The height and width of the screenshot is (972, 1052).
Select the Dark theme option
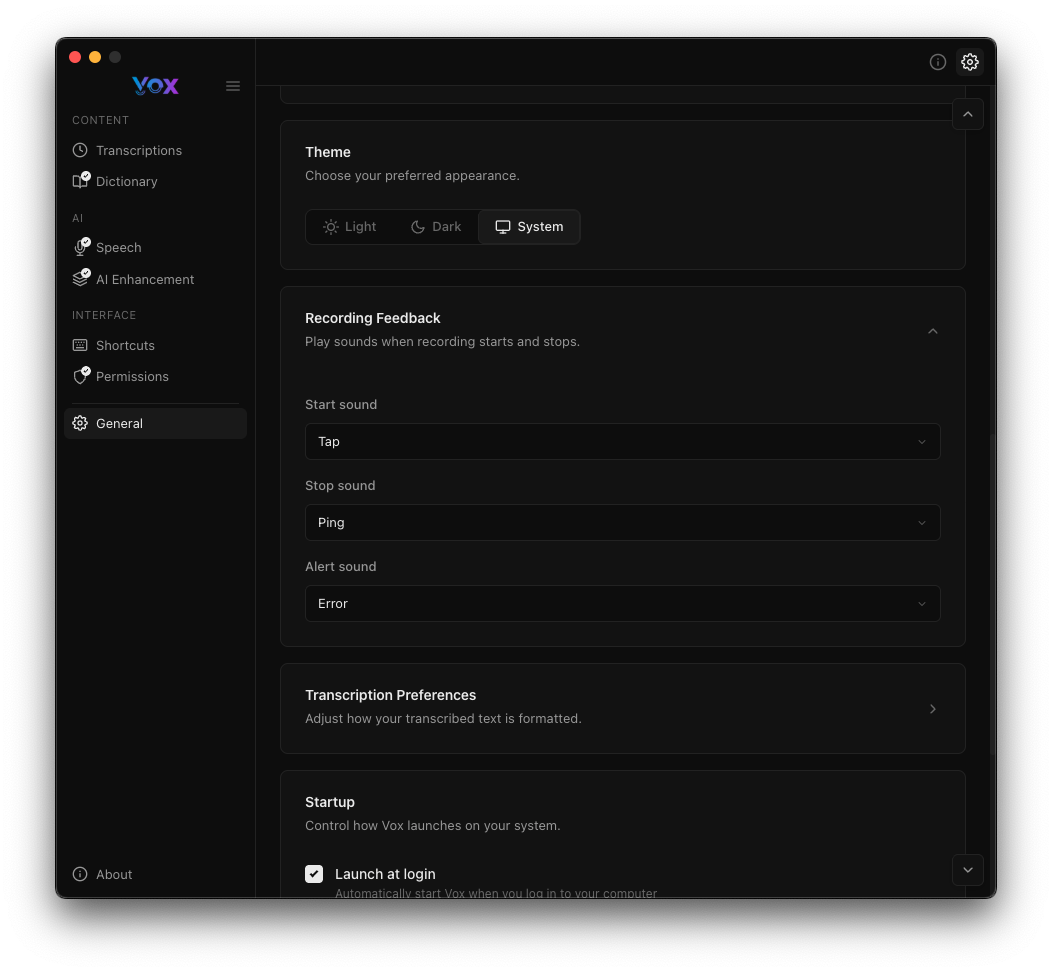coord(435,226)
